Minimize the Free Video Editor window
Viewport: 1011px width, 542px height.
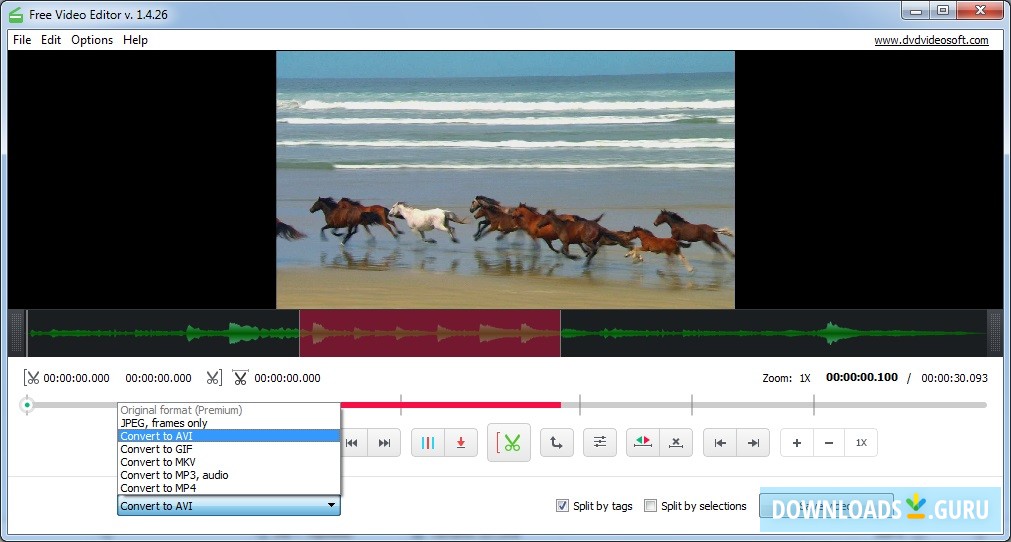click(x=916, y=10)
